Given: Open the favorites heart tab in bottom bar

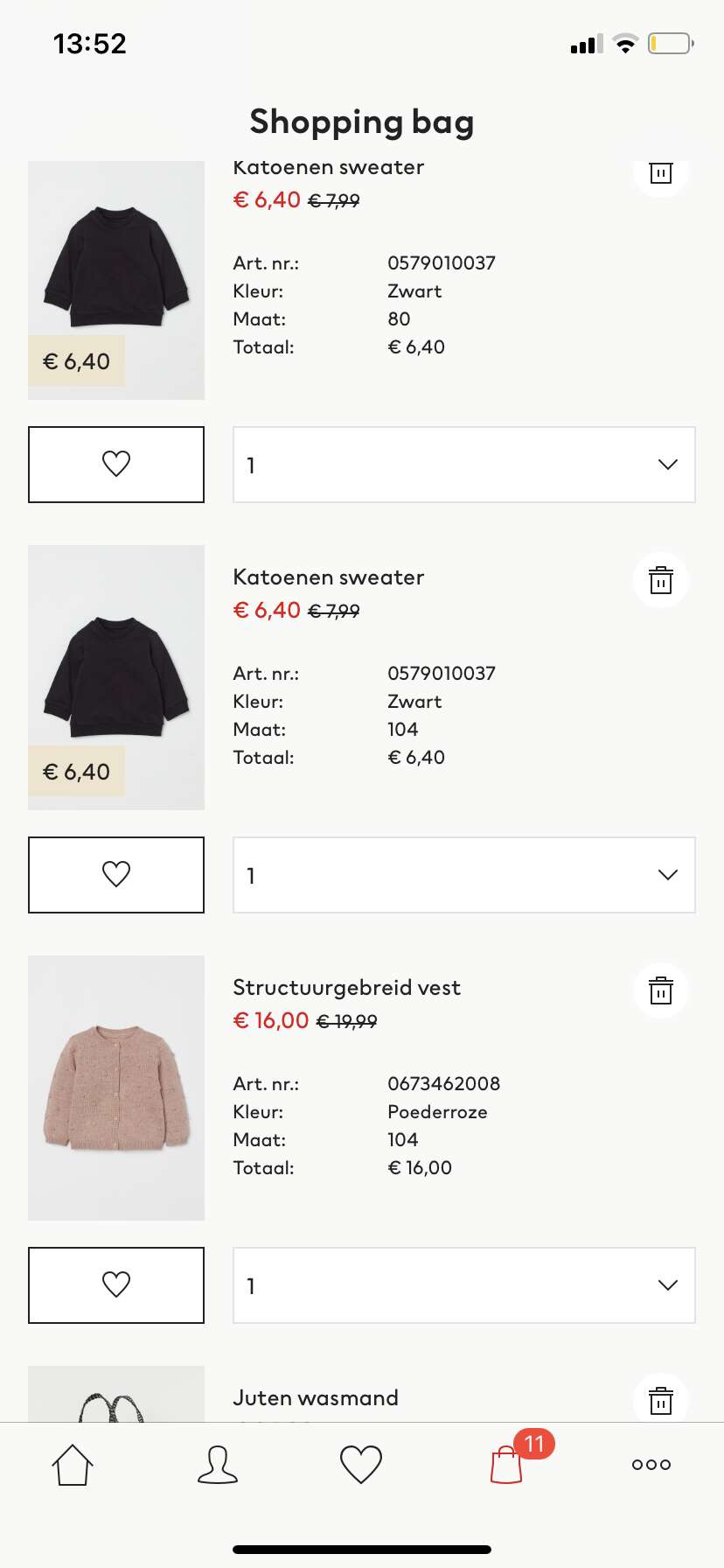Looking at the screenshot, I should click(x=361, y=1465).
